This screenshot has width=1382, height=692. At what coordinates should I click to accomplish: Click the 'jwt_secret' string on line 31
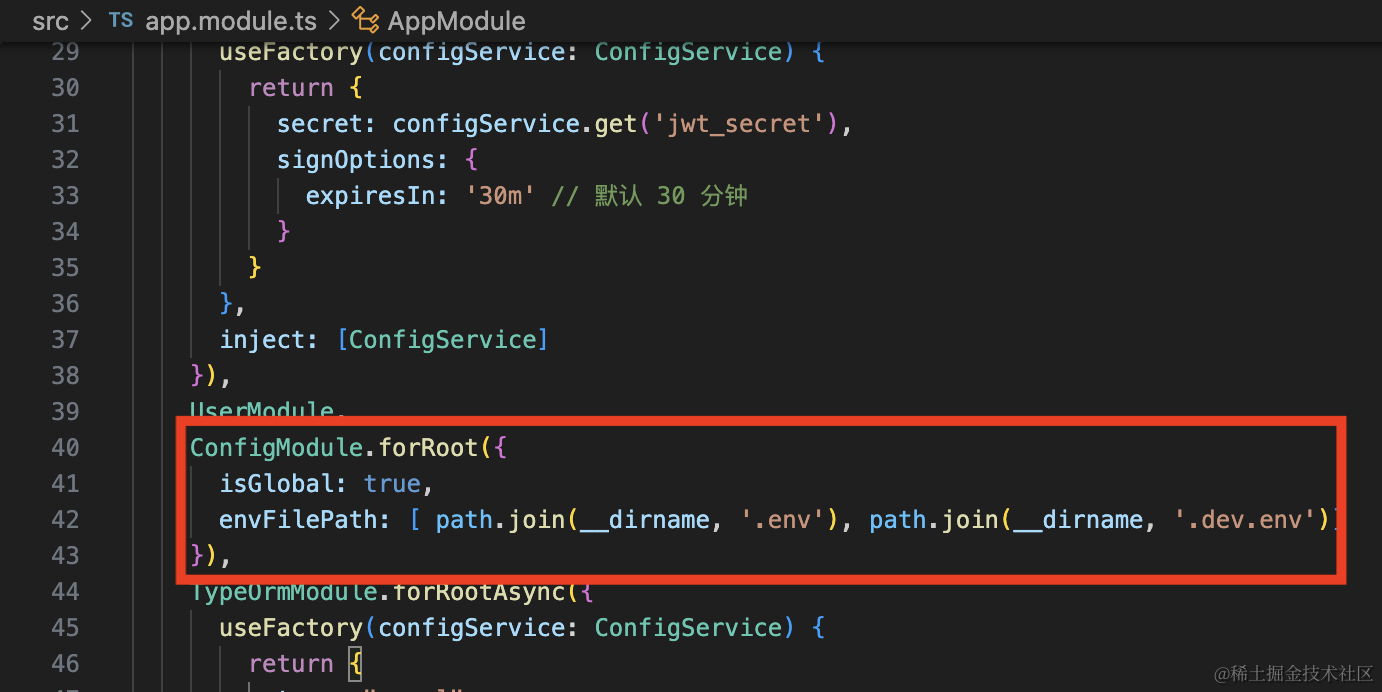[x=740, y=124]
